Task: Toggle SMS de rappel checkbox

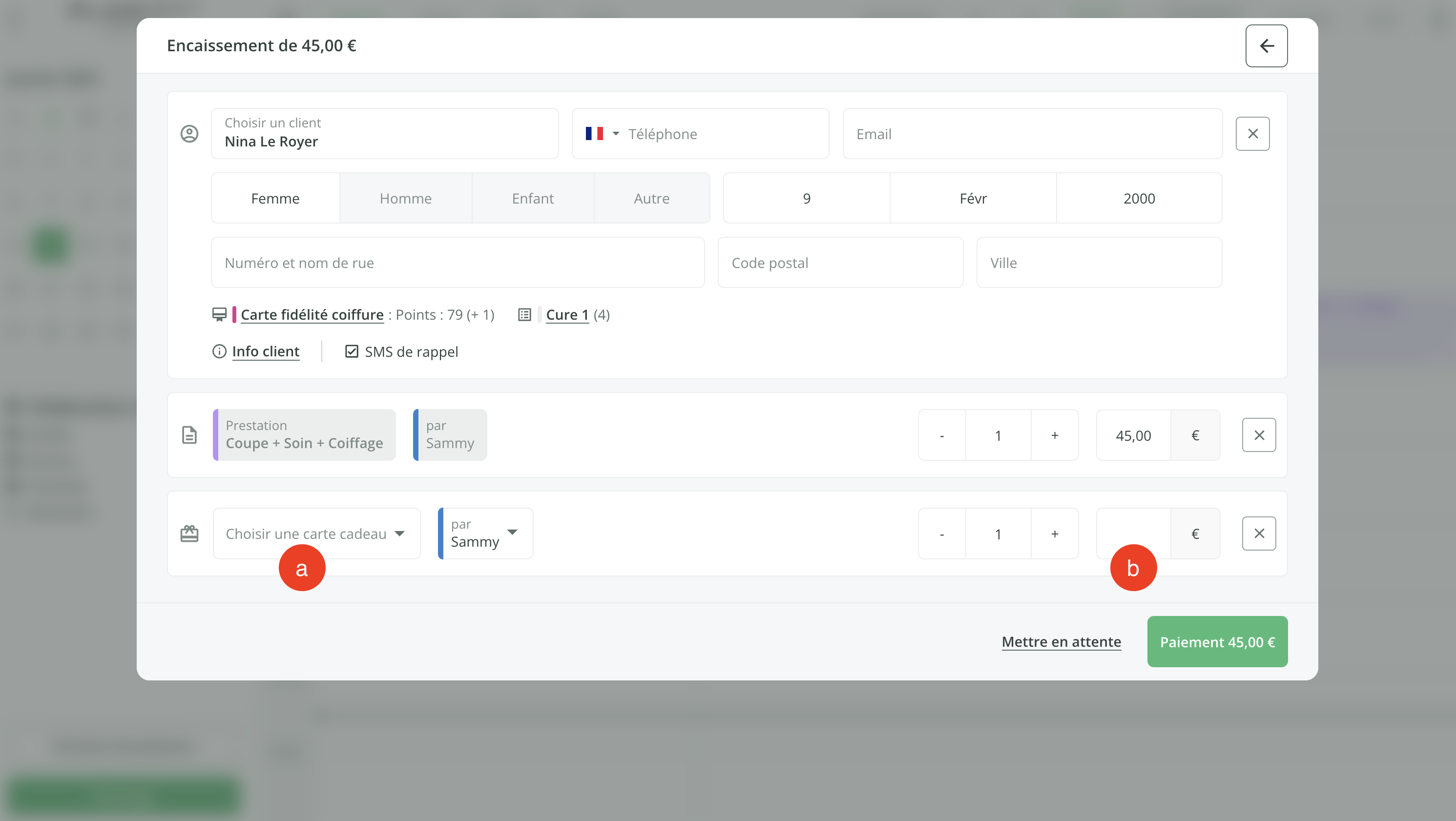Action: click(x=352, y=351)
